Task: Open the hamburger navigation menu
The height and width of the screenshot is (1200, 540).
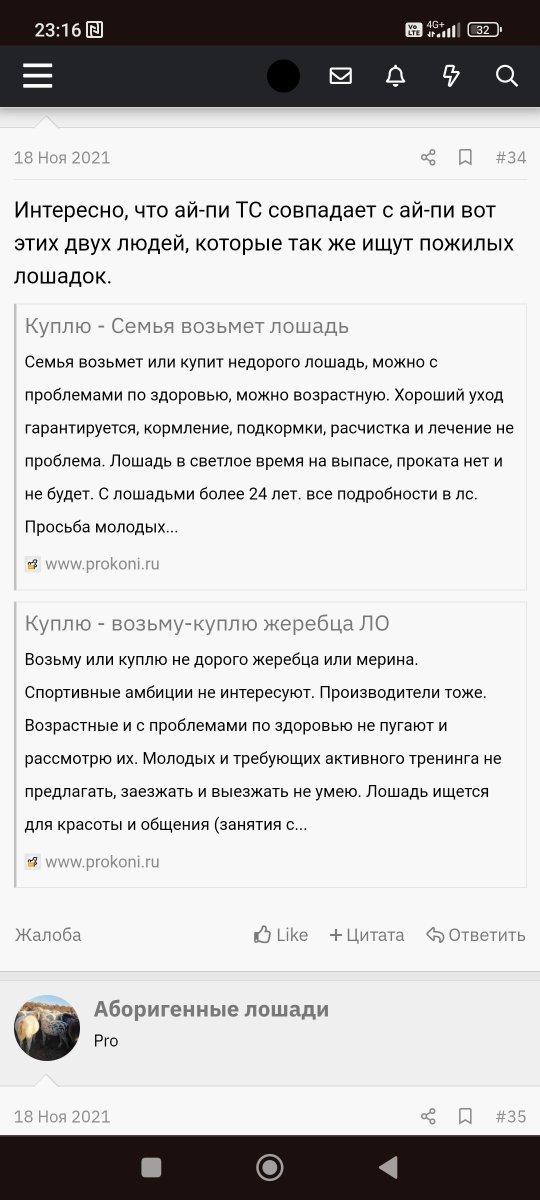Action: coord(38,76)
